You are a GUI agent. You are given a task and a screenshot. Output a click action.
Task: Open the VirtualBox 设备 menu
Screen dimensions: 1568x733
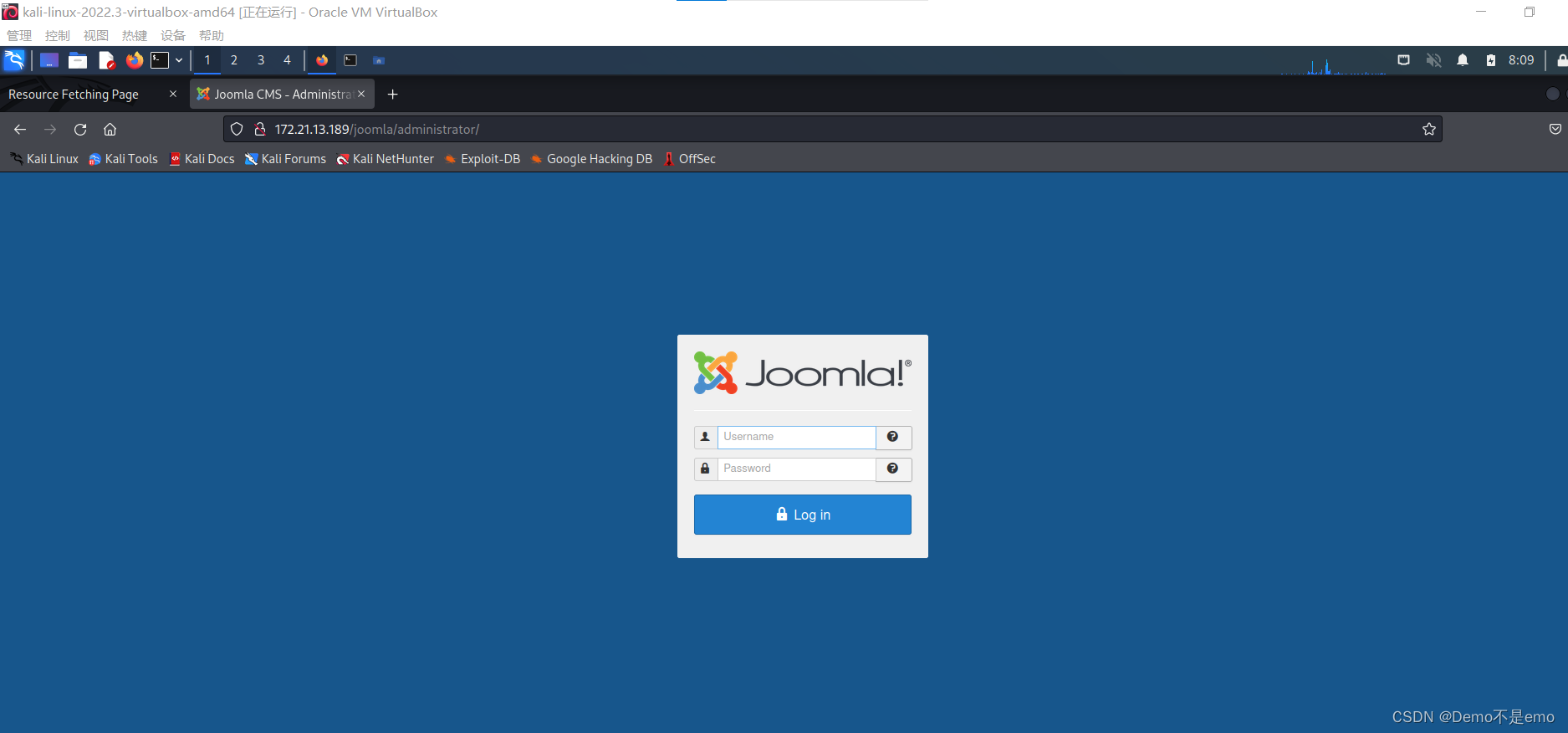click(173, 35)
